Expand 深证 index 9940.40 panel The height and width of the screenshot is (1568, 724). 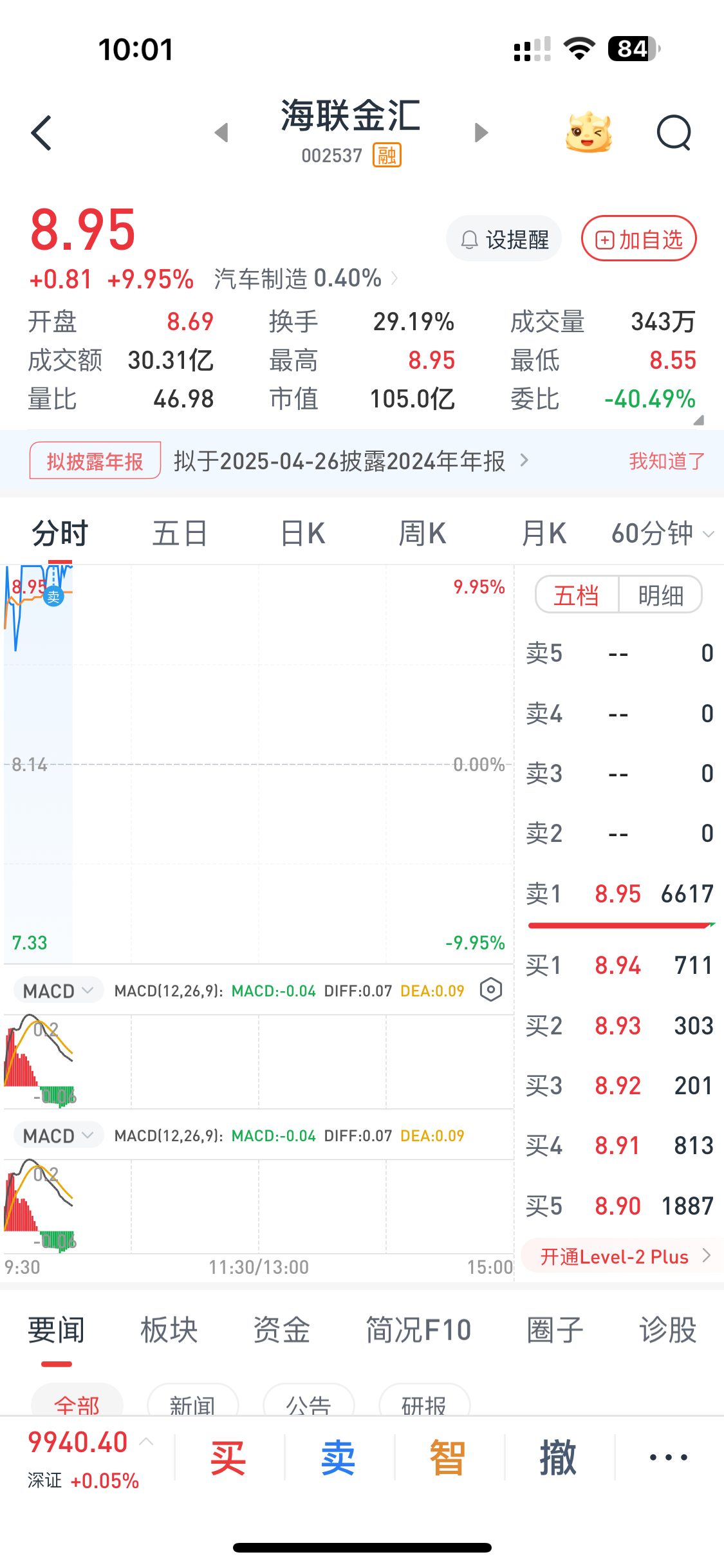[x=90, y=1459]
